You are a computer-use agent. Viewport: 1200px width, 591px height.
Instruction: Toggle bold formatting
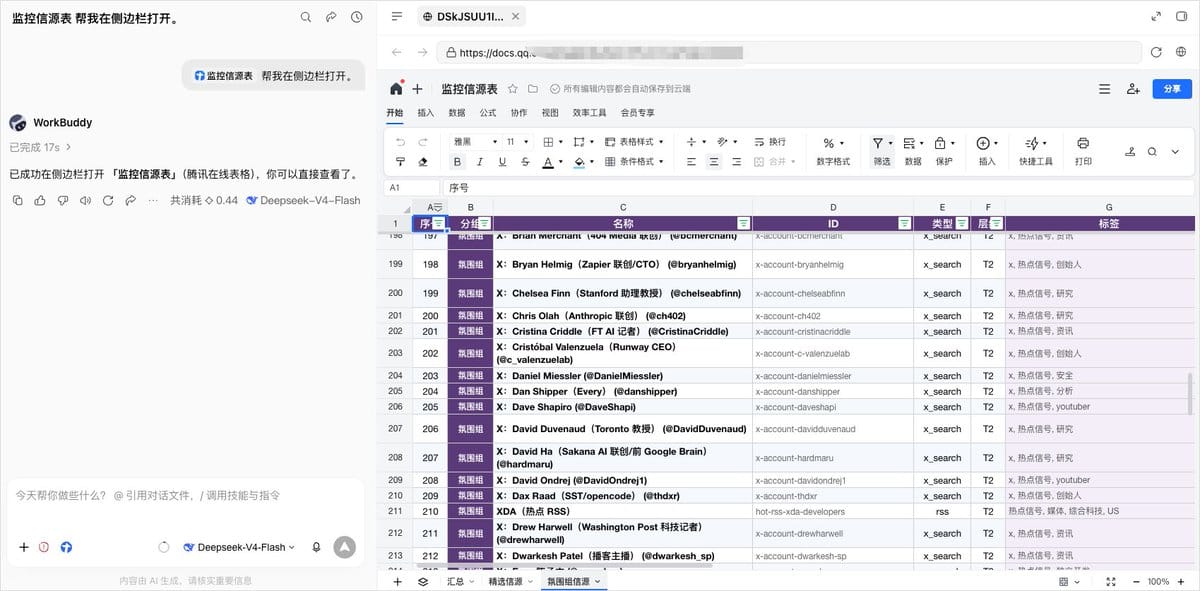tap(458, 161)
